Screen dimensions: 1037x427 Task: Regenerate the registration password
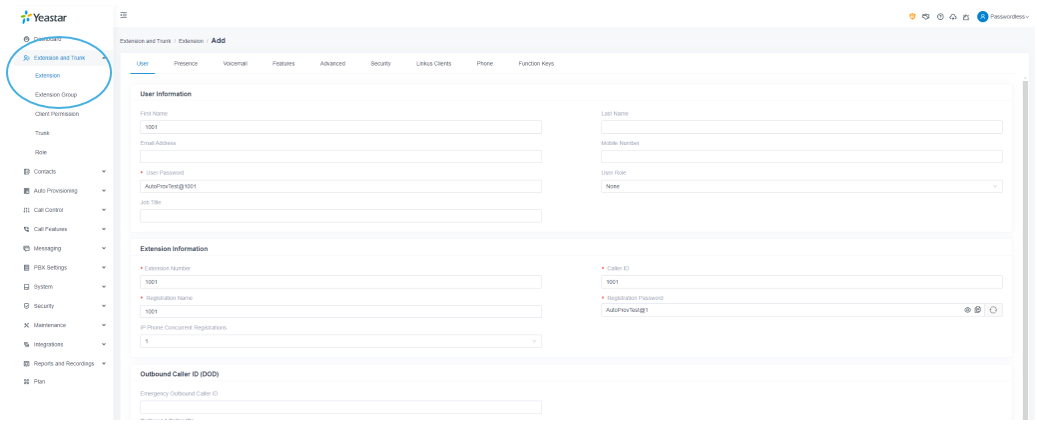[x=993, y=310]
